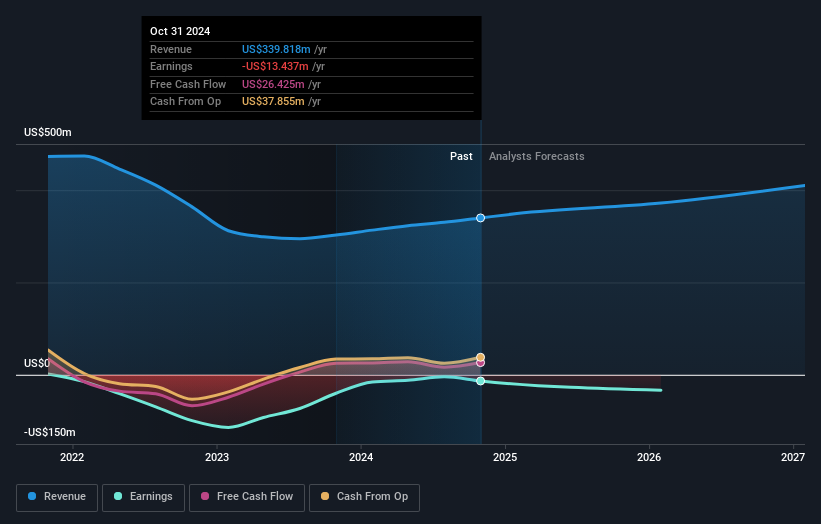Click the pink Free Cash Flow data point marker
Image resolution: width=821 pixels, height=524 pixels.
[x=480, y=363]
